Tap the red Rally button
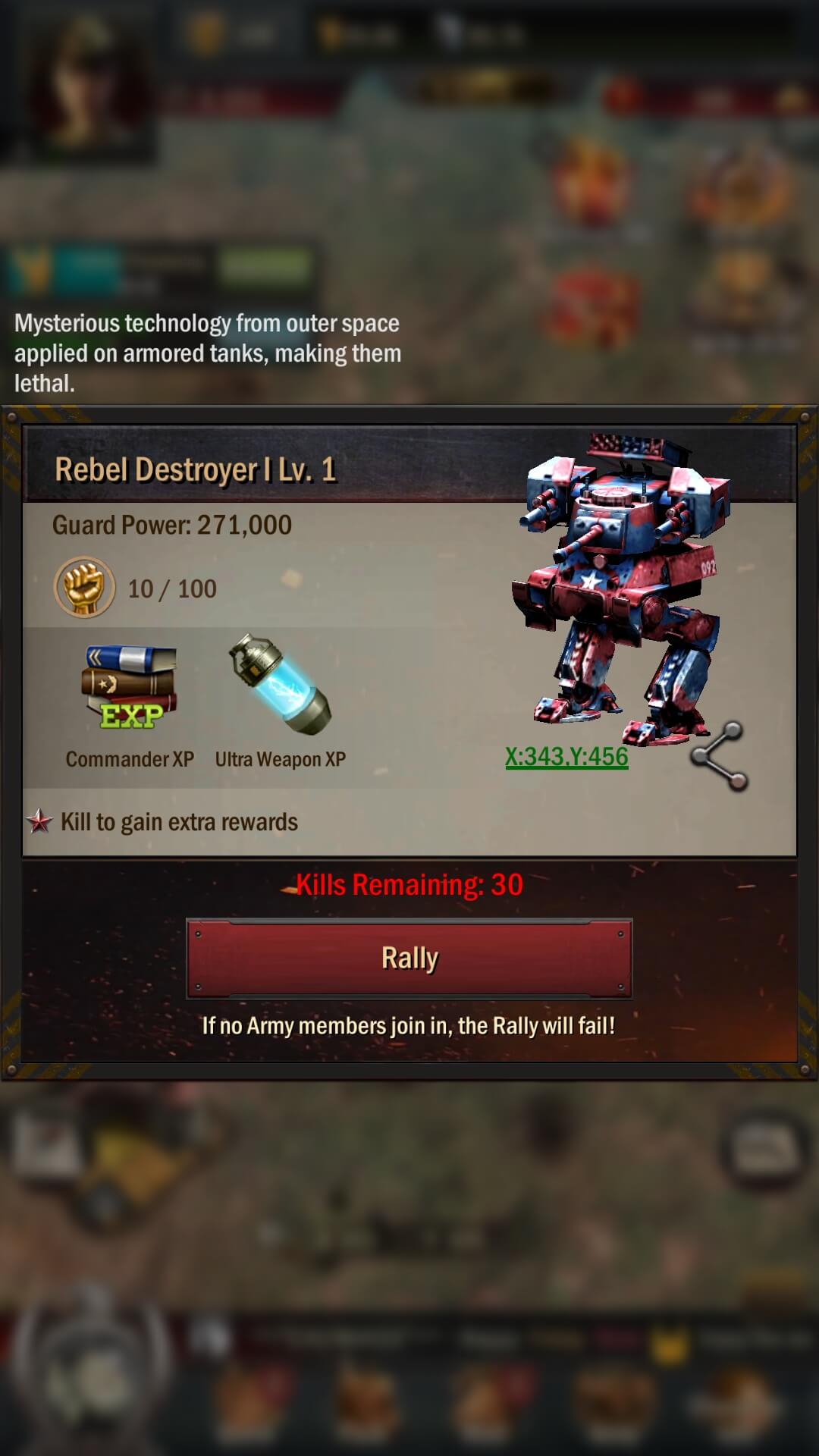This screenshot has height=1456, width=819. [x=409, y=959]
